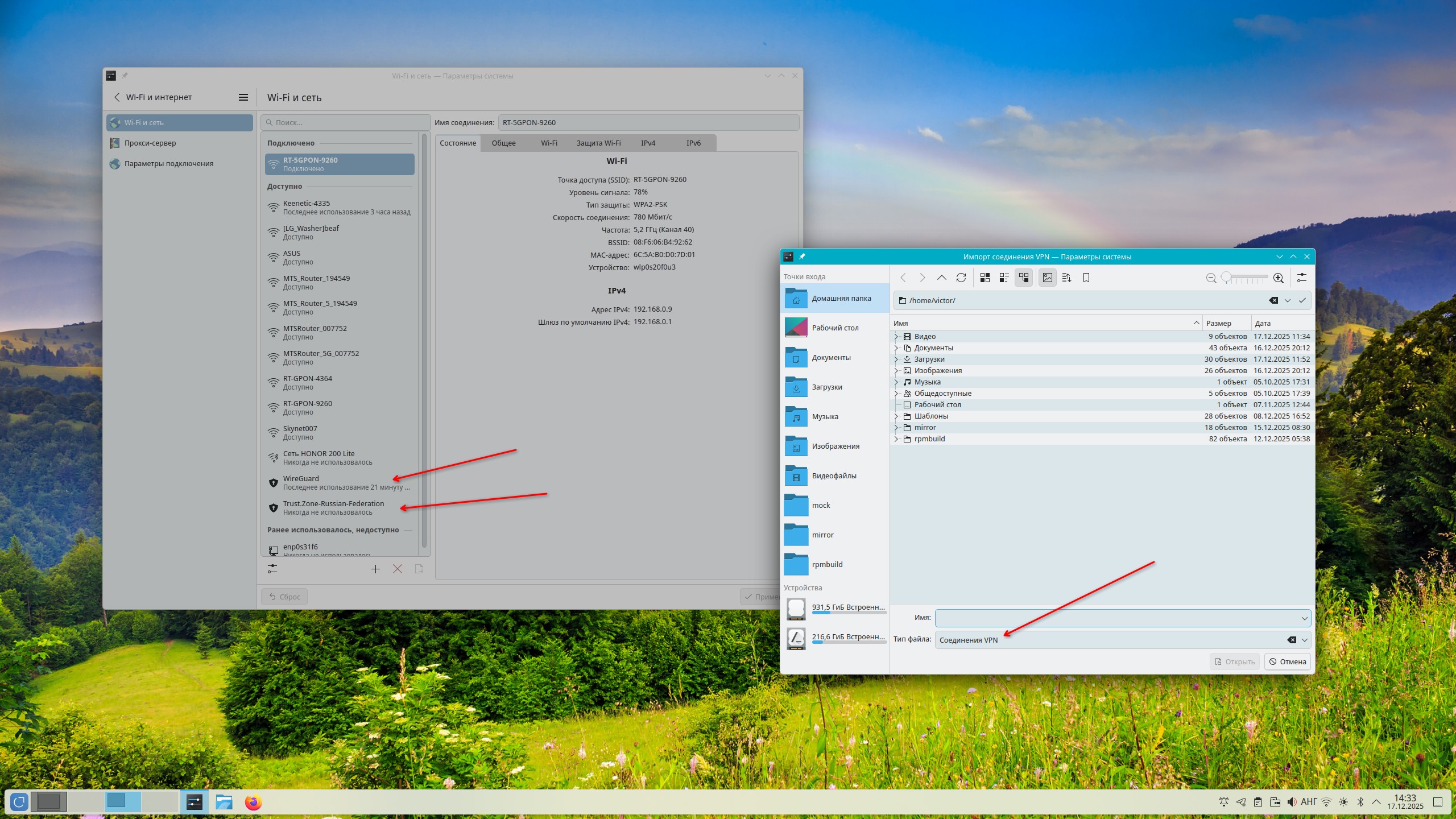1456x819 pixels.
Task: Click the sorting options icon
Action: 1067,278
